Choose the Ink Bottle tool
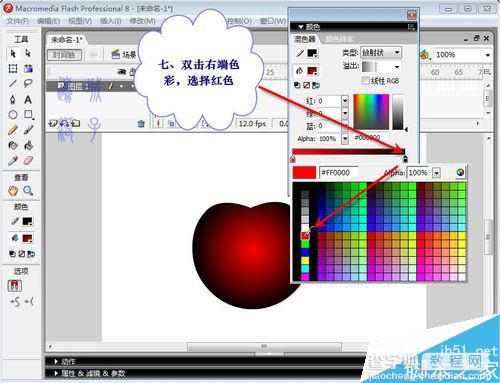 (13, 145)
